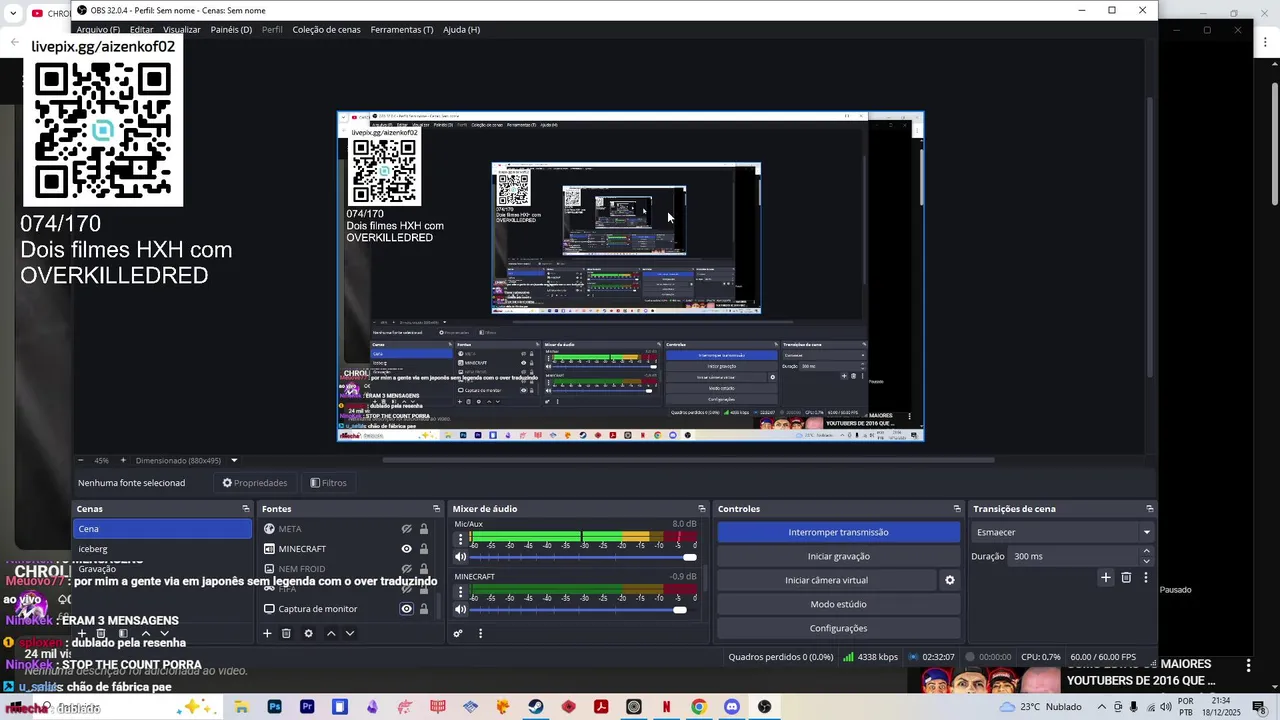Expand hidden system tray icons
Screen dimensions: 1280x720
point(1100,707)
